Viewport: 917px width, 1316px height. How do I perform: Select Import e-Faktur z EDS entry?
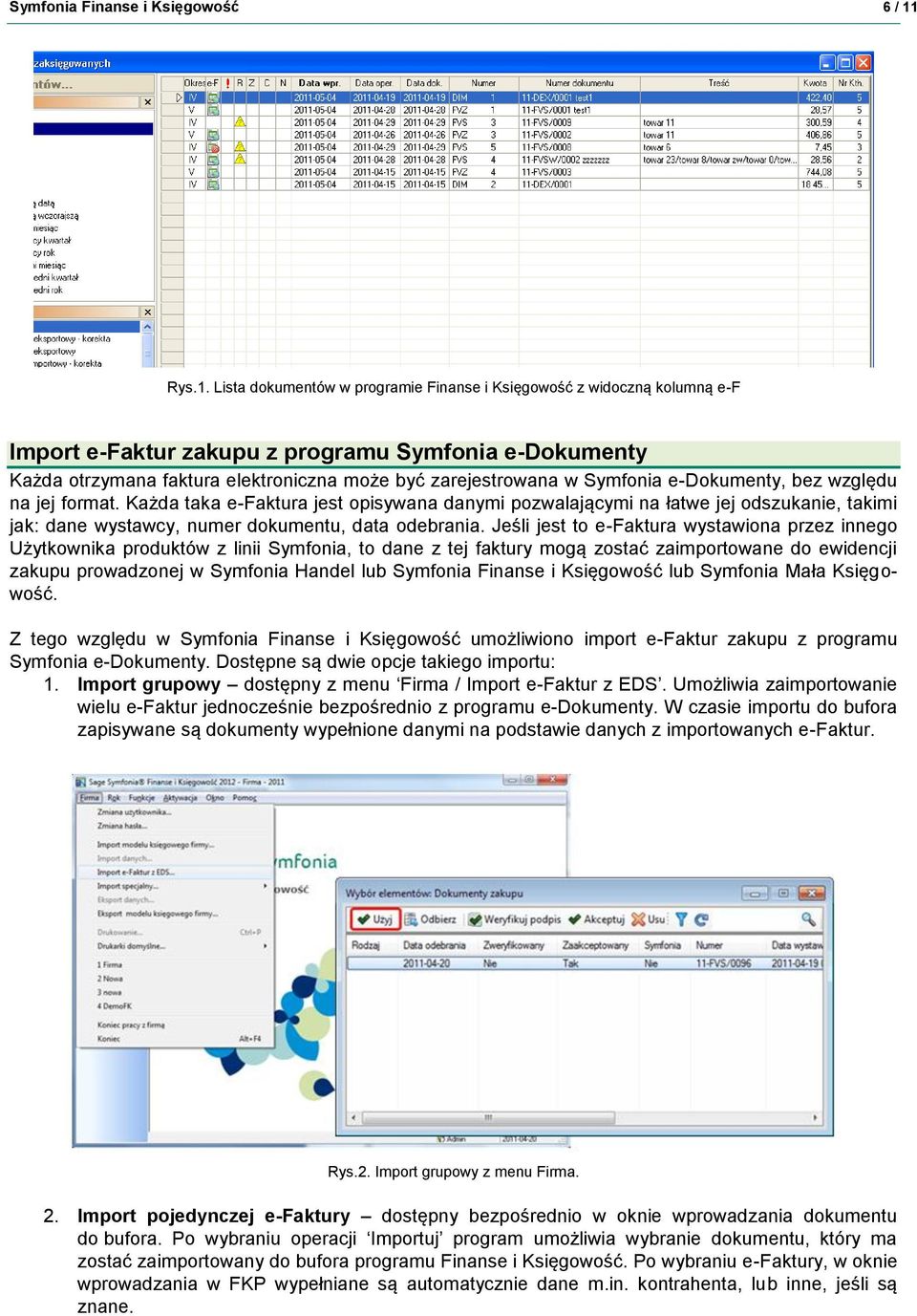tap(175, 872)
